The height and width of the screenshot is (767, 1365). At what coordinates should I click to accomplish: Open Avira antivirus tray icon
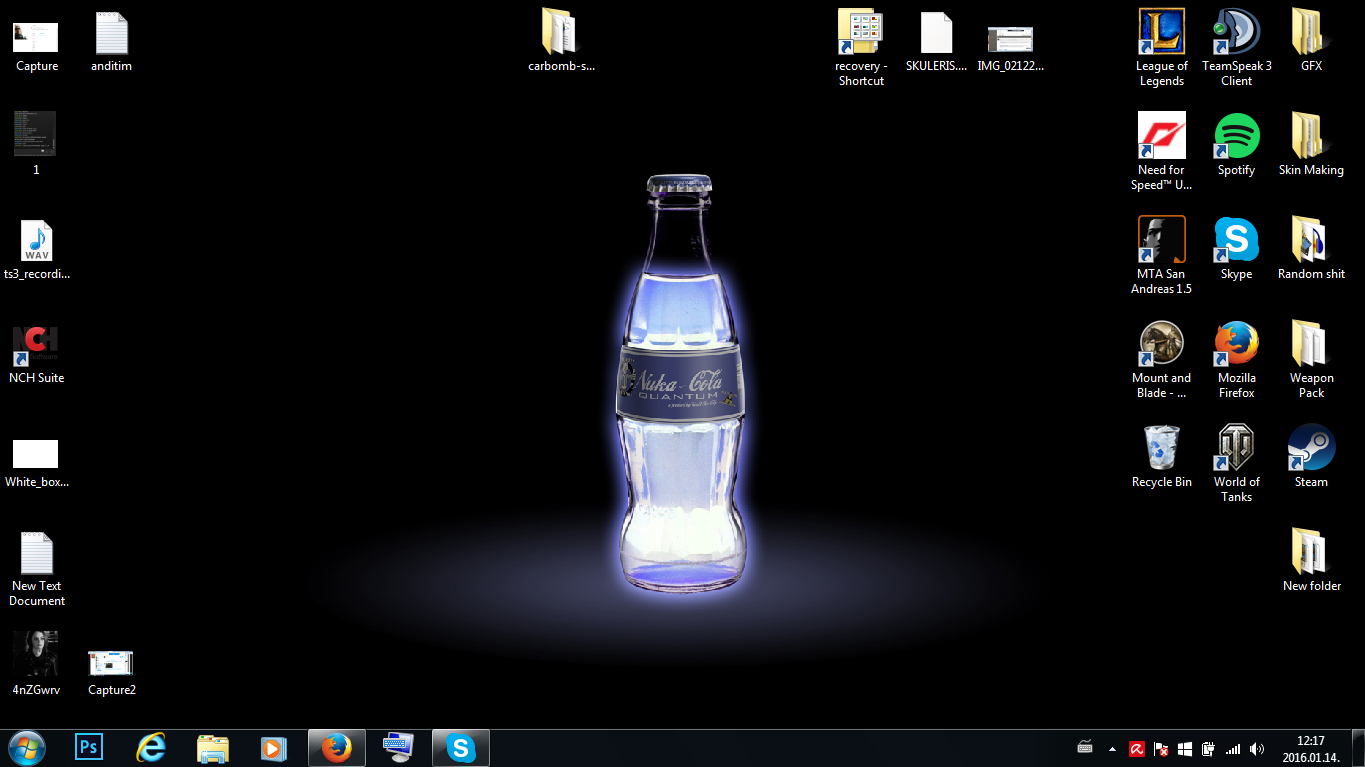[1137, 748]
